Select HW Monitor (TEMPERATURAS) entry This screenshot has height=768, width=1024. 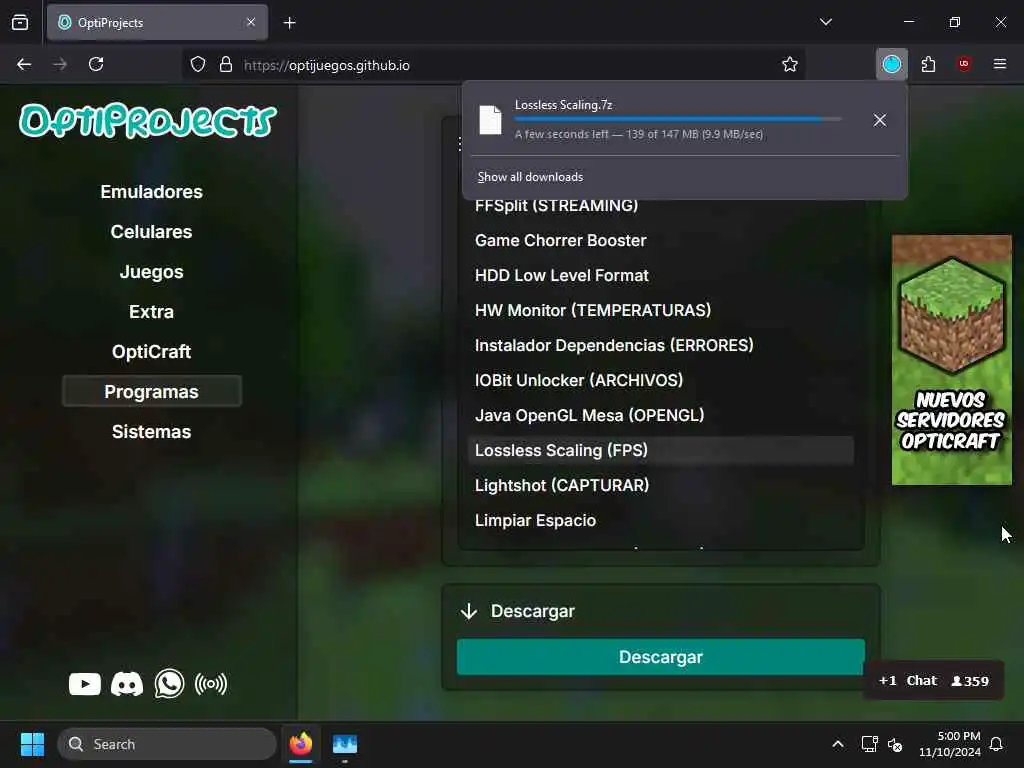click(661, 310)
